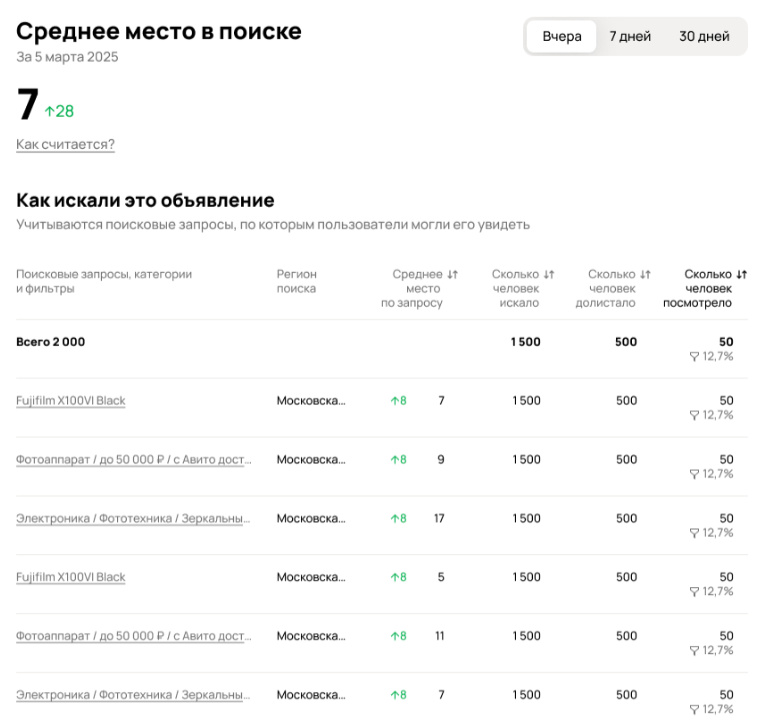Open 'Электроника / Фототехника' query with place 17
The width and height of the screenshot is (758, 725).
tap(133, 518)
